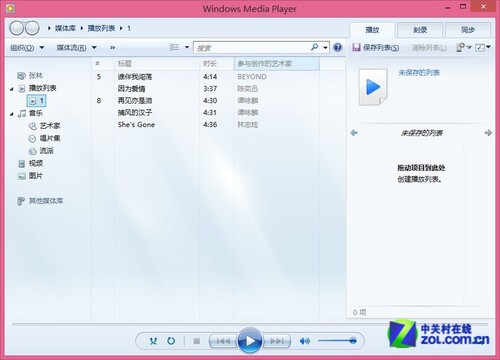Open the list options dropdown arrow
This screenshot has height=360, width=500.
pyautogui.click(x=488, y=47)
